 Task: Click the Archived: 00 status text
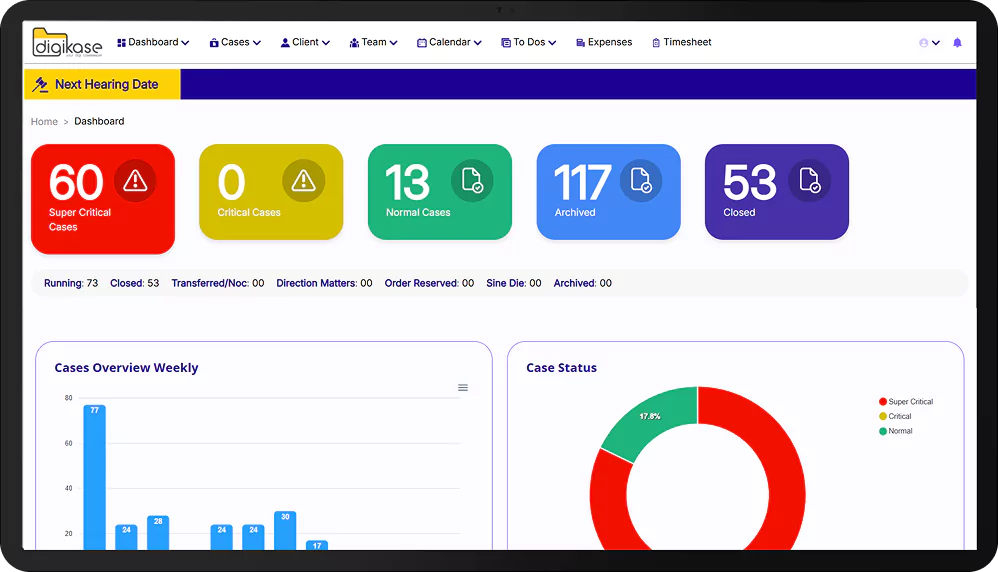click(x=582, y=283)
